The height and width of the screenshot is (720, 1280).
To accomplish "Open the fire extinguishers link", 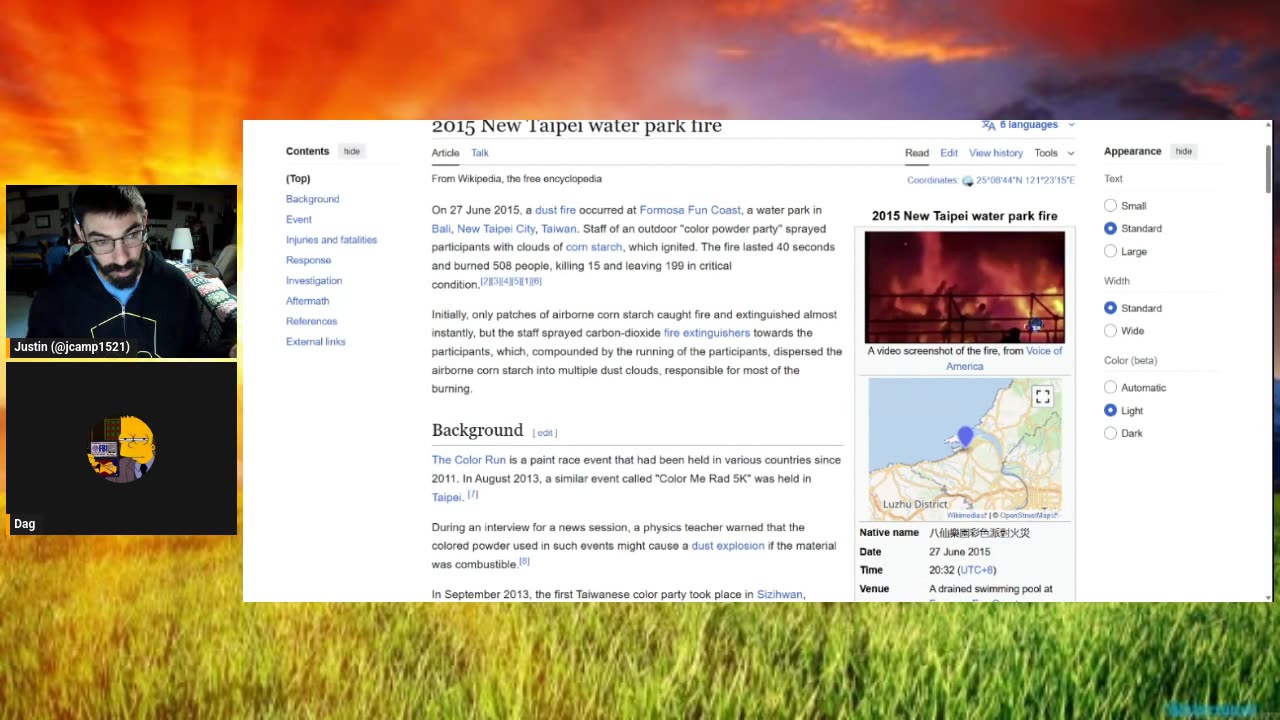I will pyautogui.click(x=707, y=333).
